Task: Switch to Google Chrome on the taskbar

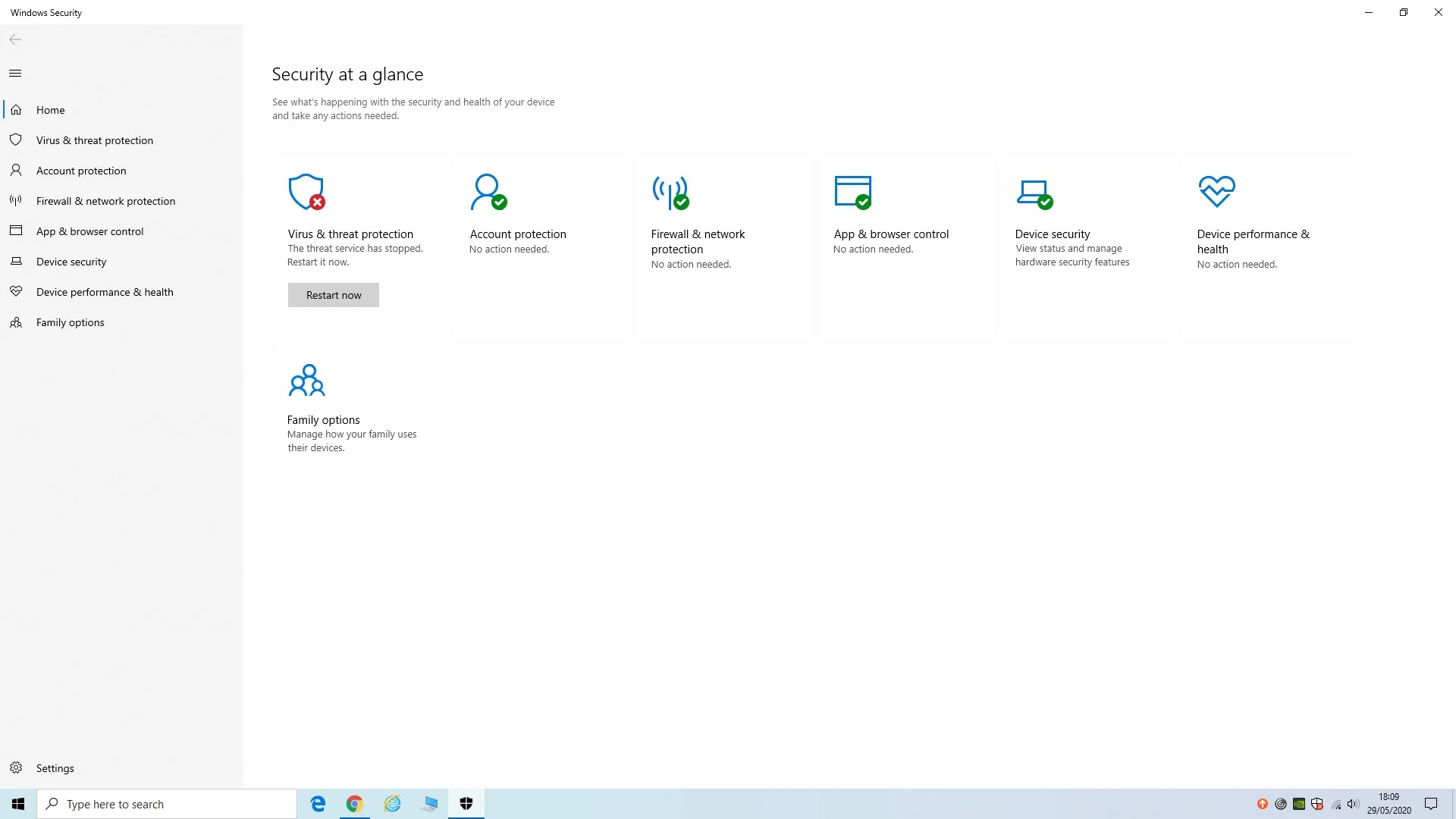Action: click(x=355, y=804)
